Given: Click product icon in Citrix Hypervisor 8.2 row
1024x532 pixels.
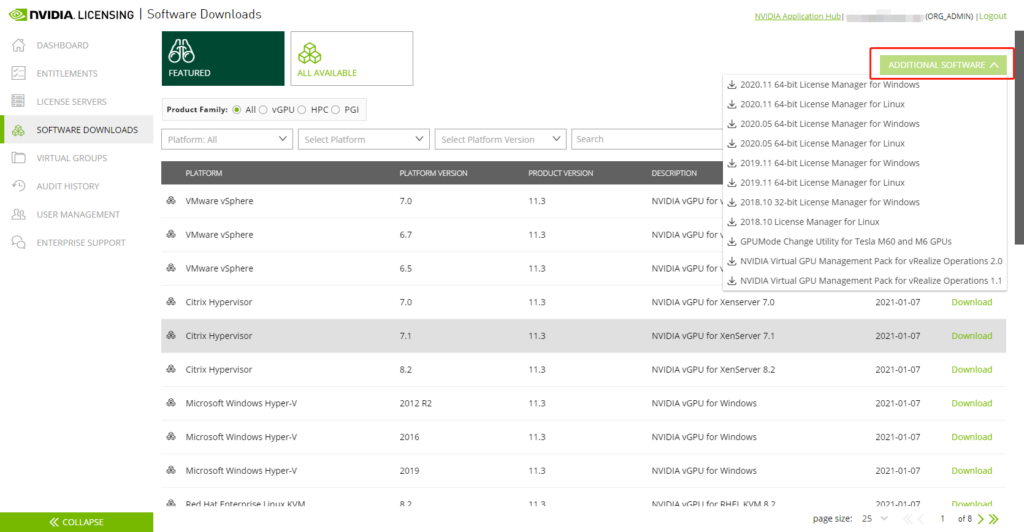Looking at the screenshot, I should coord(171,369).
